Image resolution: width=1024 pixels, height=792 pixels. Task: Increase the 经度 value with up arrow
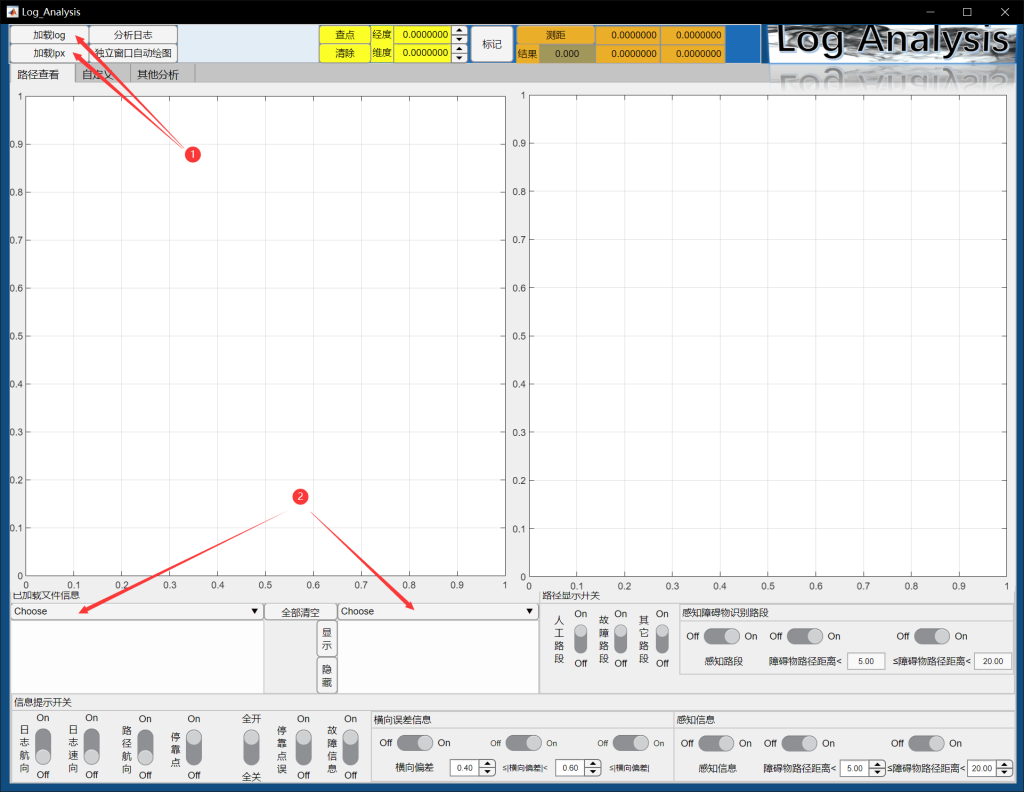(459, 30)
